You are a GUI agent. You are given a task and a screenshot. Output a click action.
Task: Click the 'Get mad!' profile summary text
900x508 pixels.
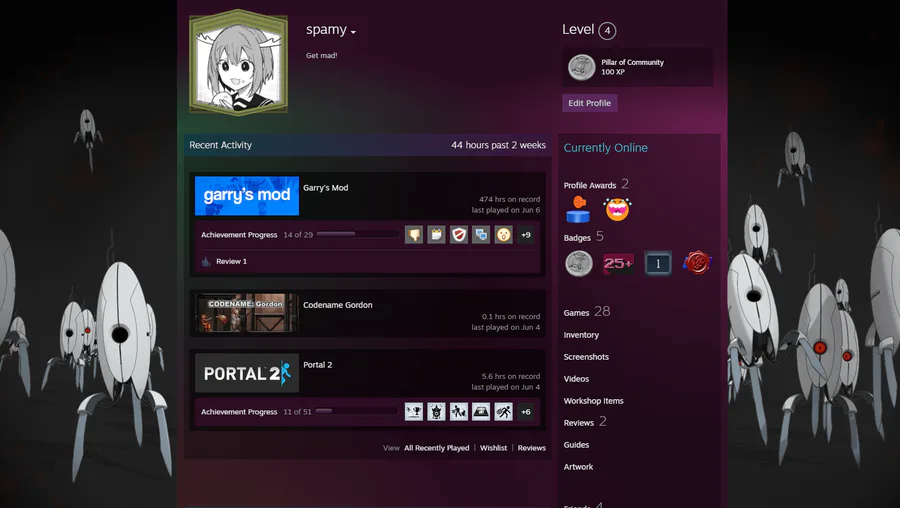(321, 56)
